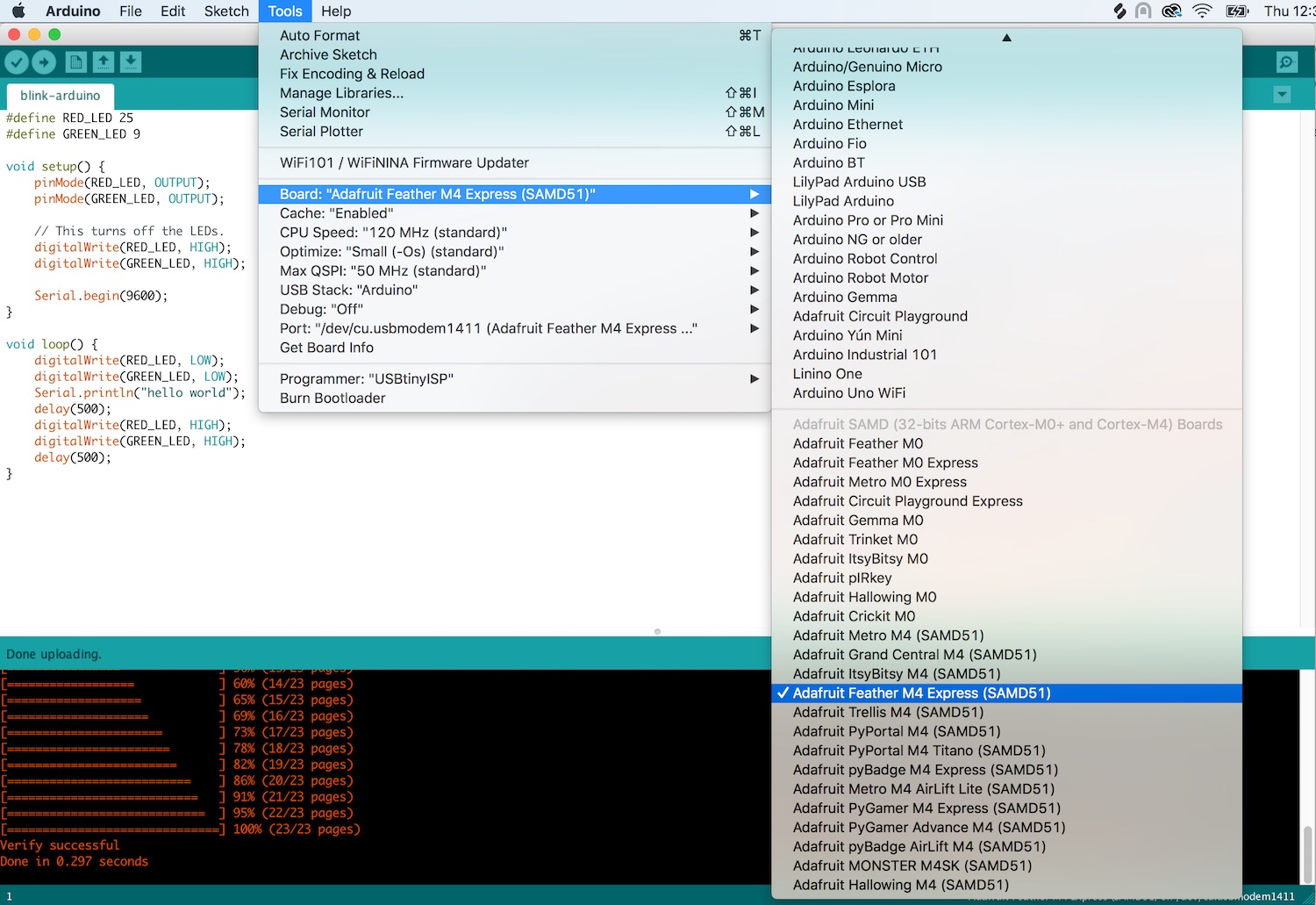Expand the Max QSPI submenu

[515, 271]
